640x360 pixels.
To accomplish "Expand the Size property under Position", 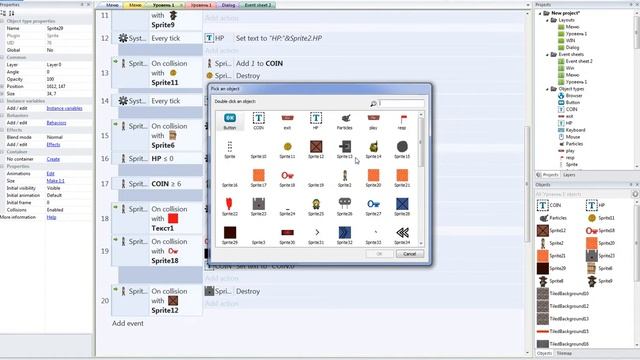I will click(x=2, y=94).
